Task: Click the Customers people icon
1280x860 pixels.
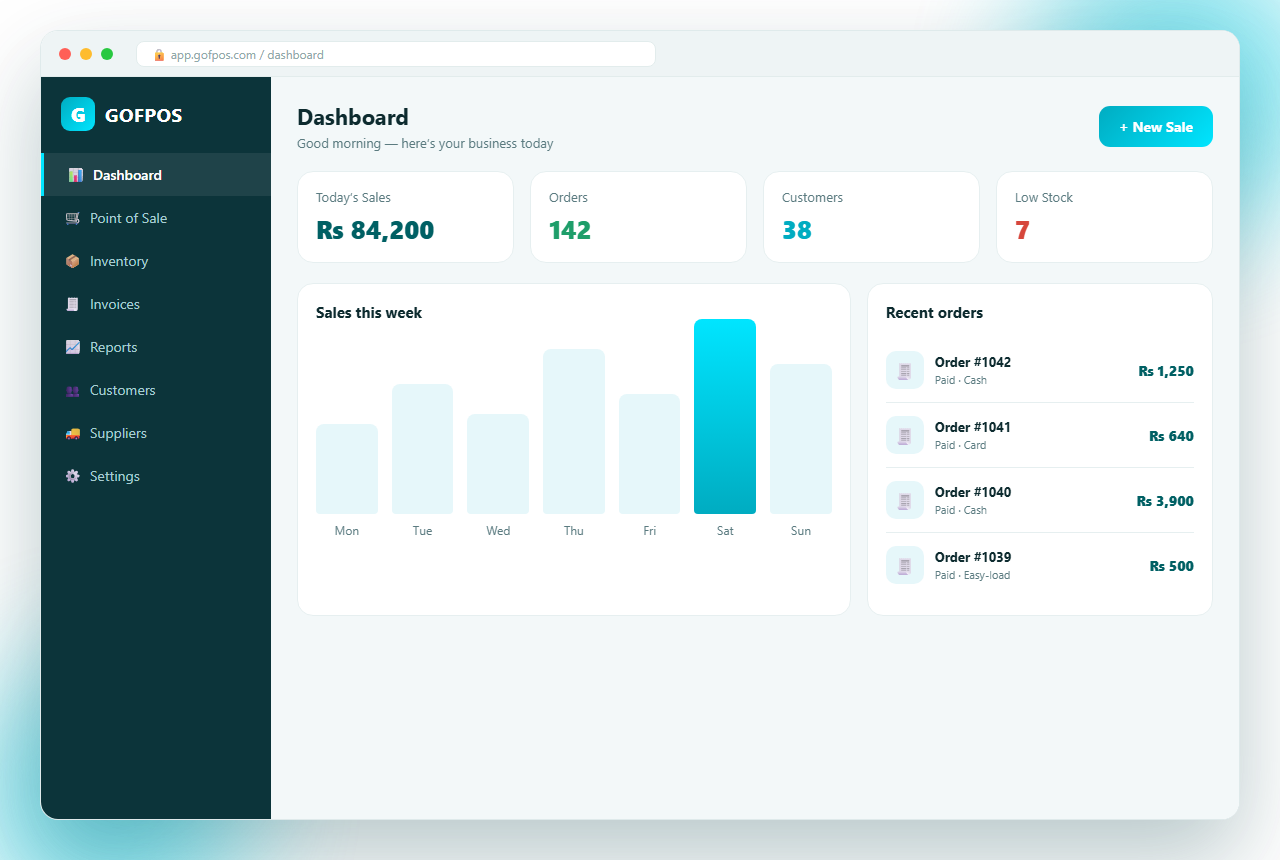Action: [x=73, y=390]
